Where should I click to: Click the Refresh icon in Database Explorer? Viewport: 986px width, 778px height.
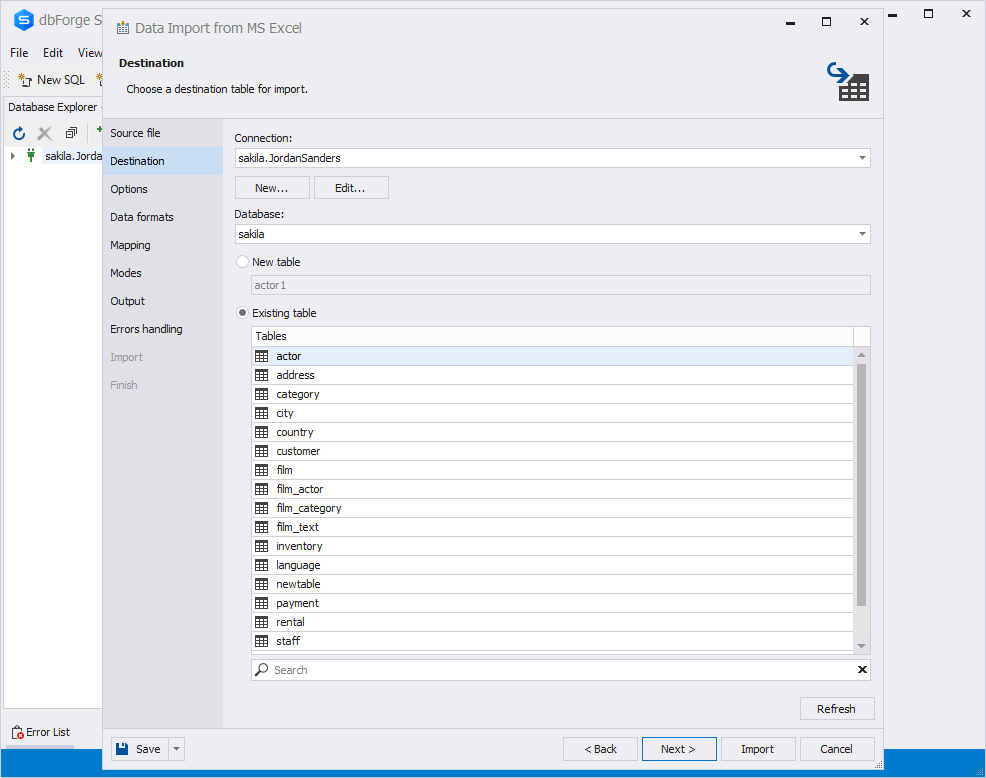[x=19, y=133]
